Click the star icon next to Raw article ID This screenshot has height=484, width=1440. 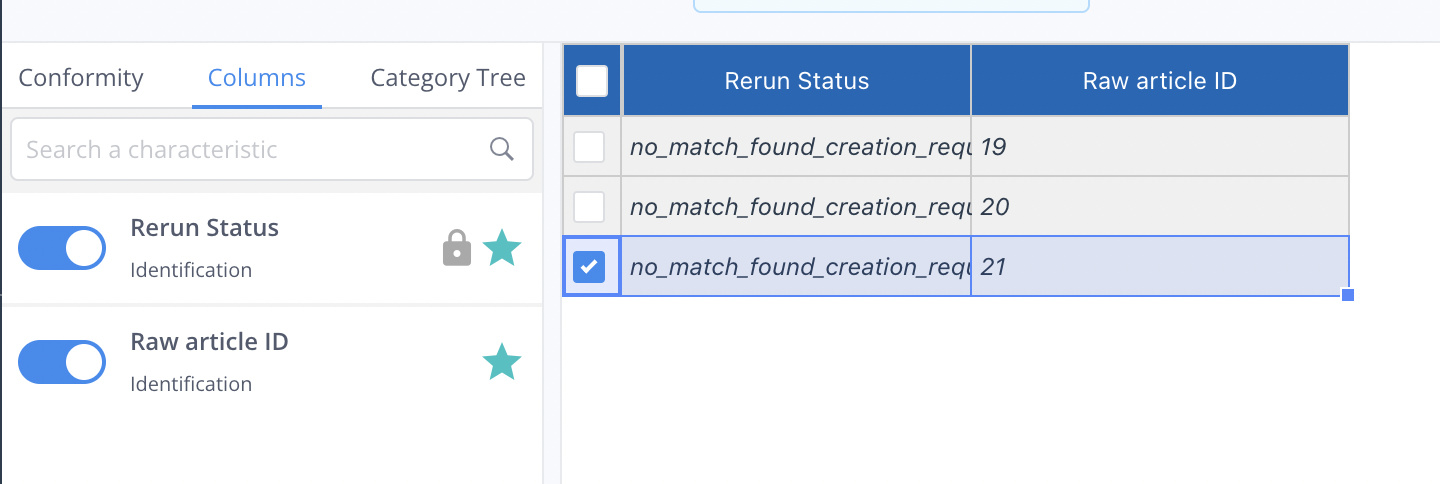(502, 362)
